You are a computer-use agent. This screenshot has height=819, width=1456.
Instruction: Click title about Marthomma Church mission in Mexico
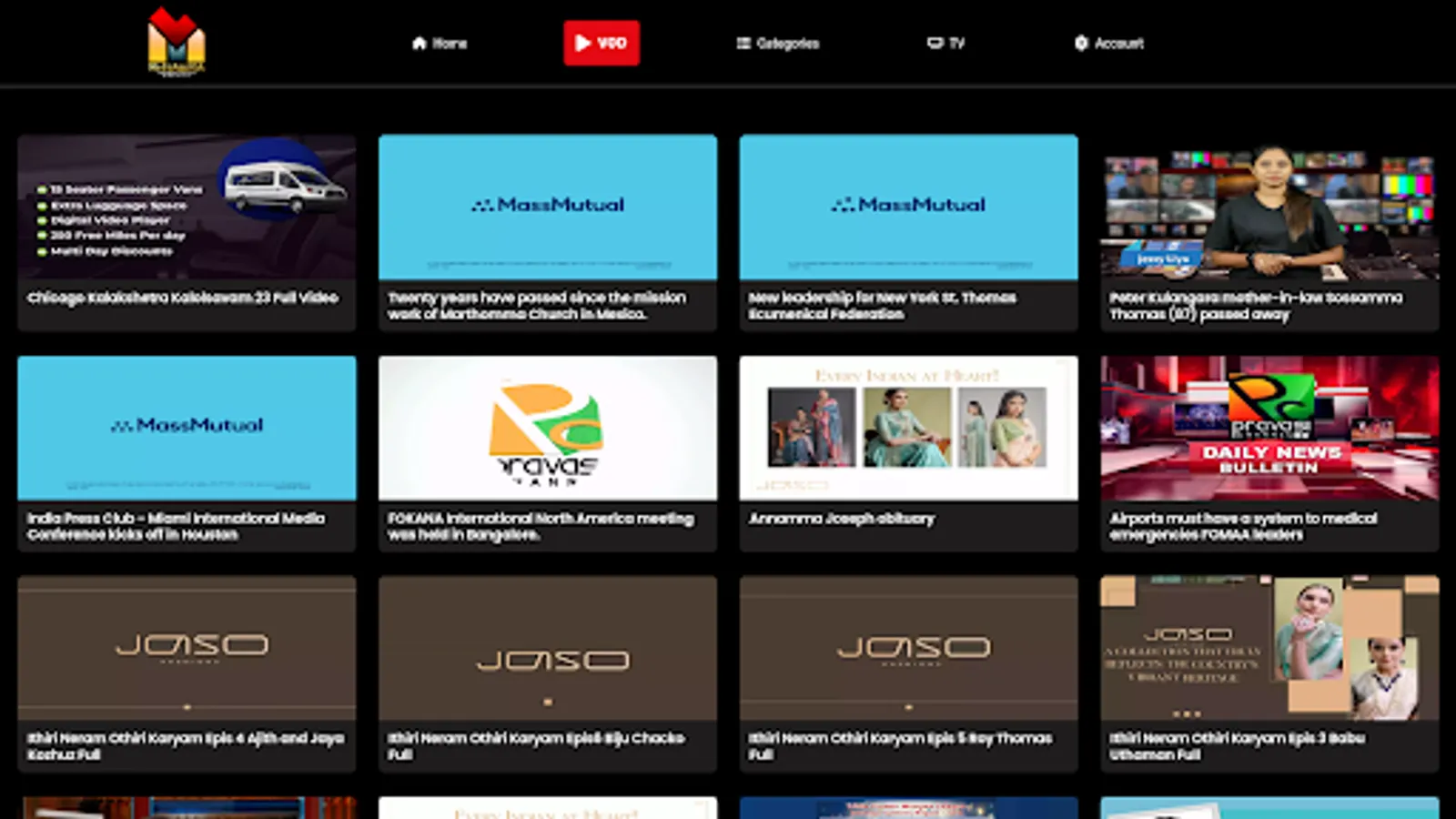pos(537,306)
